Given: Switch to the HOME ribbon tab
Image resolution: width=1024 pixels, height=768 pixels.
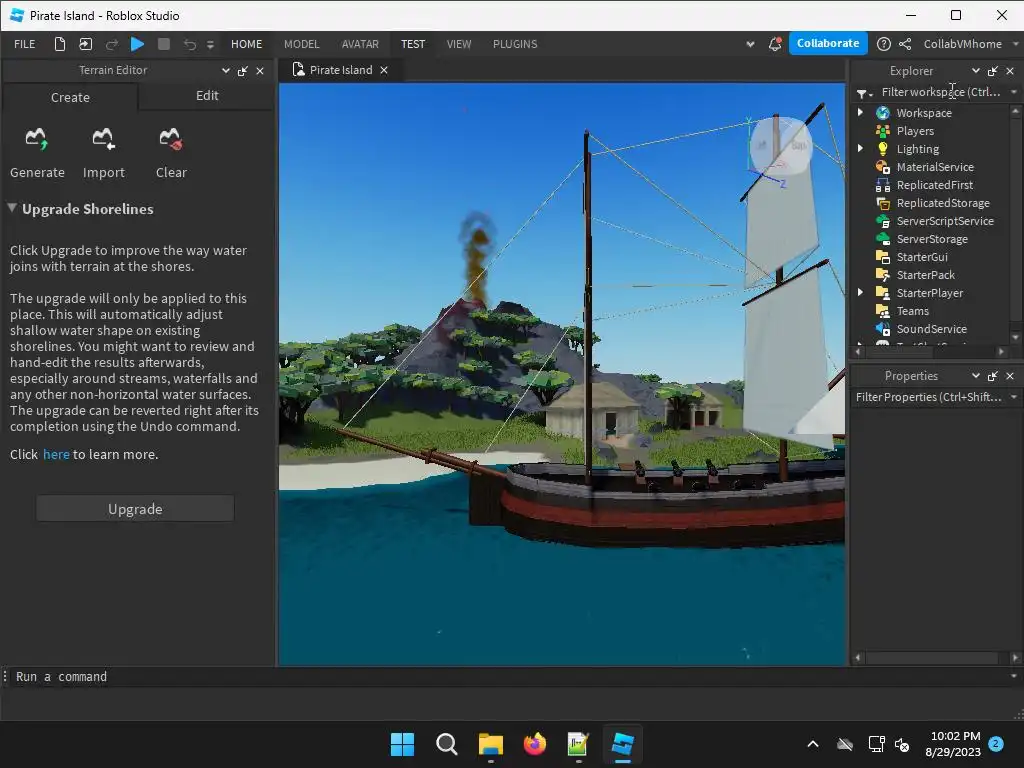Looking at the screenshot, I should point(246,44).
